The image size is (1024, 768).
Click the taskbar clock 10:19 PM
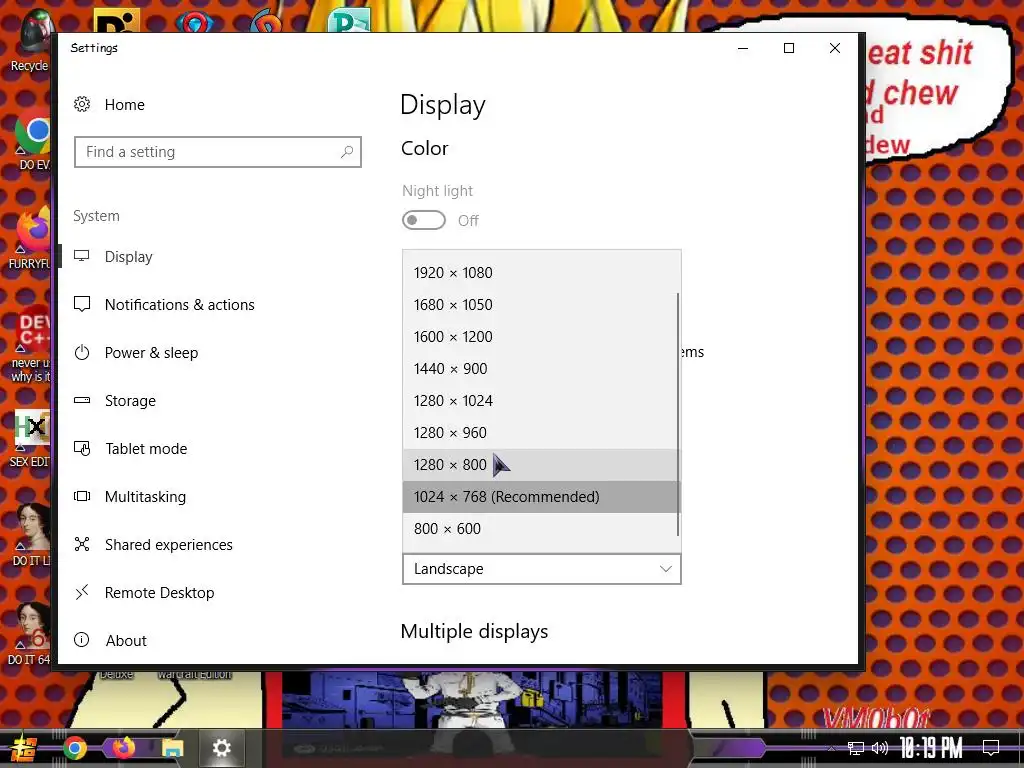pos(931,748)
